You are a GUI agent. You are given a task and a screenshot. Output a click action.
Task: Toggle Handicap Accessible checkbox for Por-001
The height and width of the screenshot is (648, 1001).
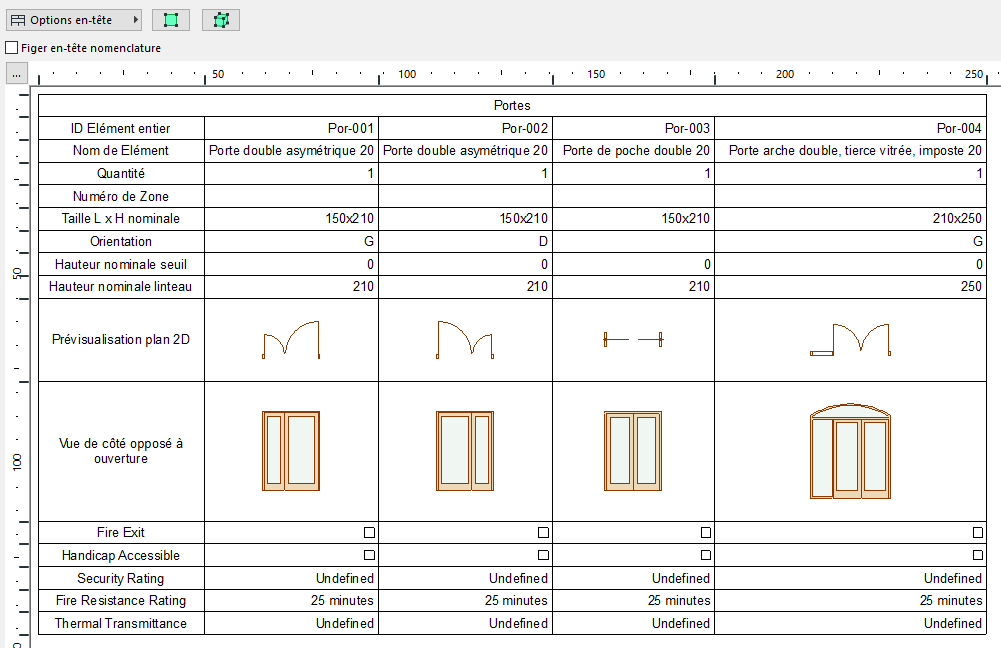[369, 555]
